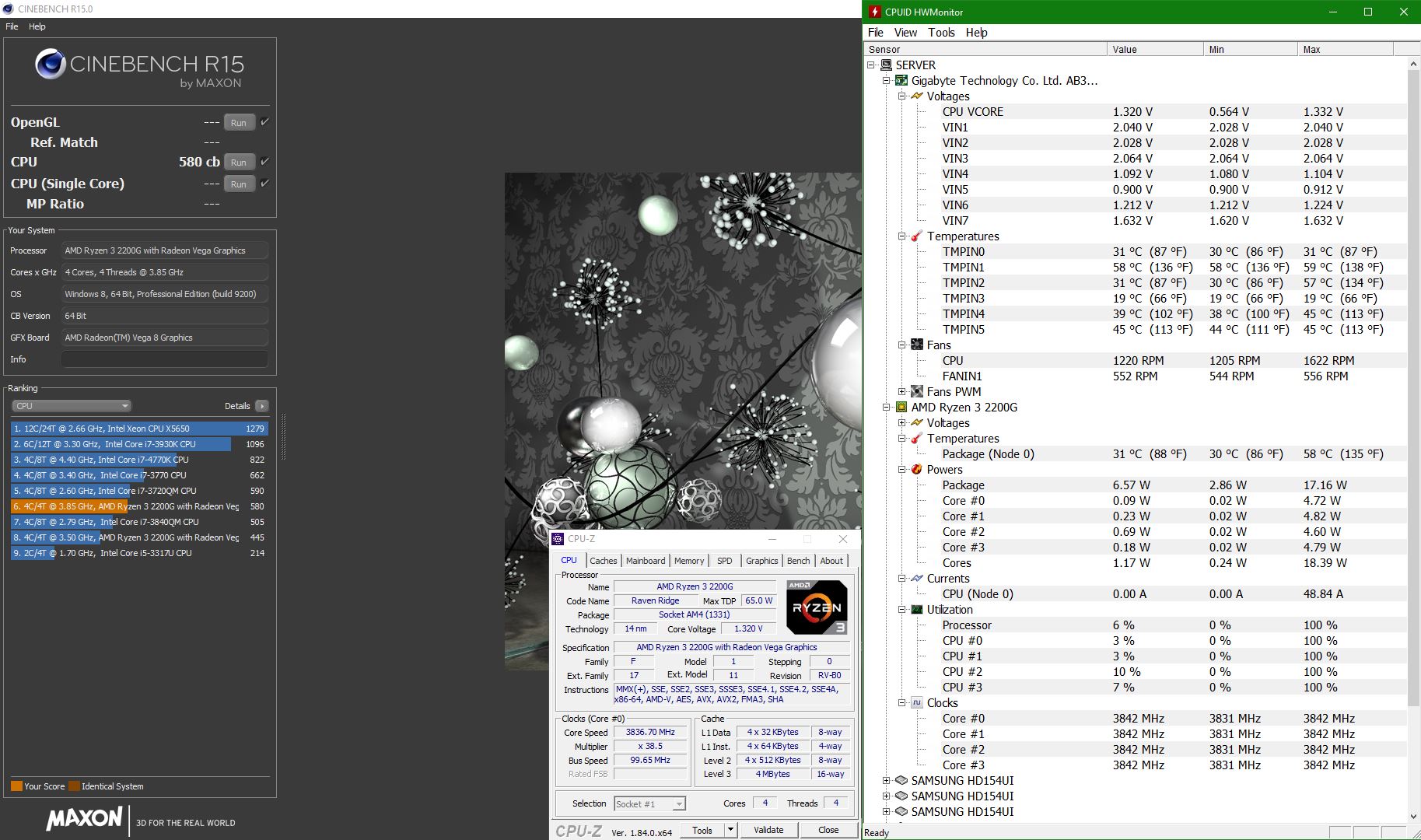Screen dimensions: 1421x840
Task: Click the CPU-Z Close button
Action: (x=828, y=830)
